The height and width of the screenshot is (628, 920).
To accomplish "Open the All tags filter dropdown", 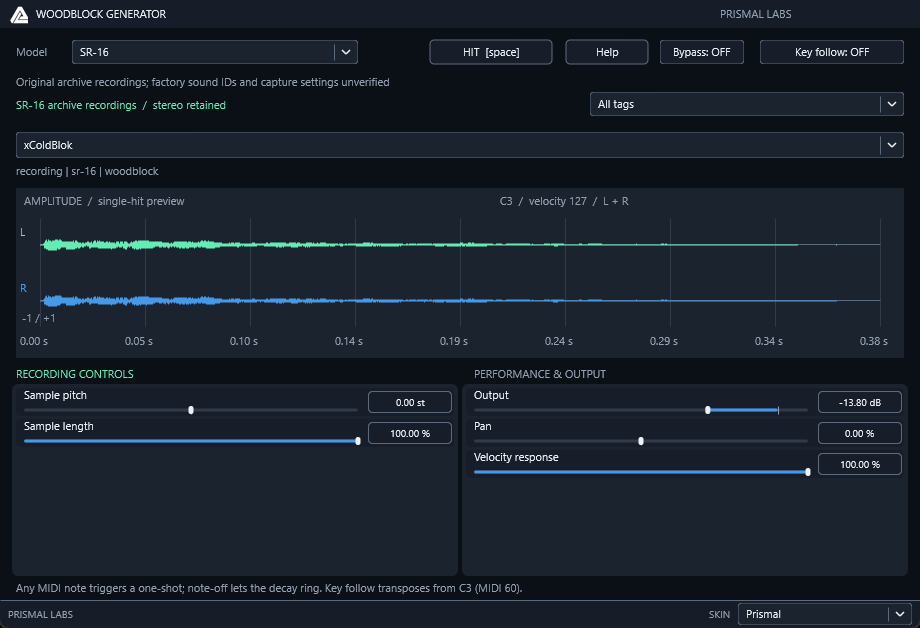I will pyautogui.click(x=746, y=104).
